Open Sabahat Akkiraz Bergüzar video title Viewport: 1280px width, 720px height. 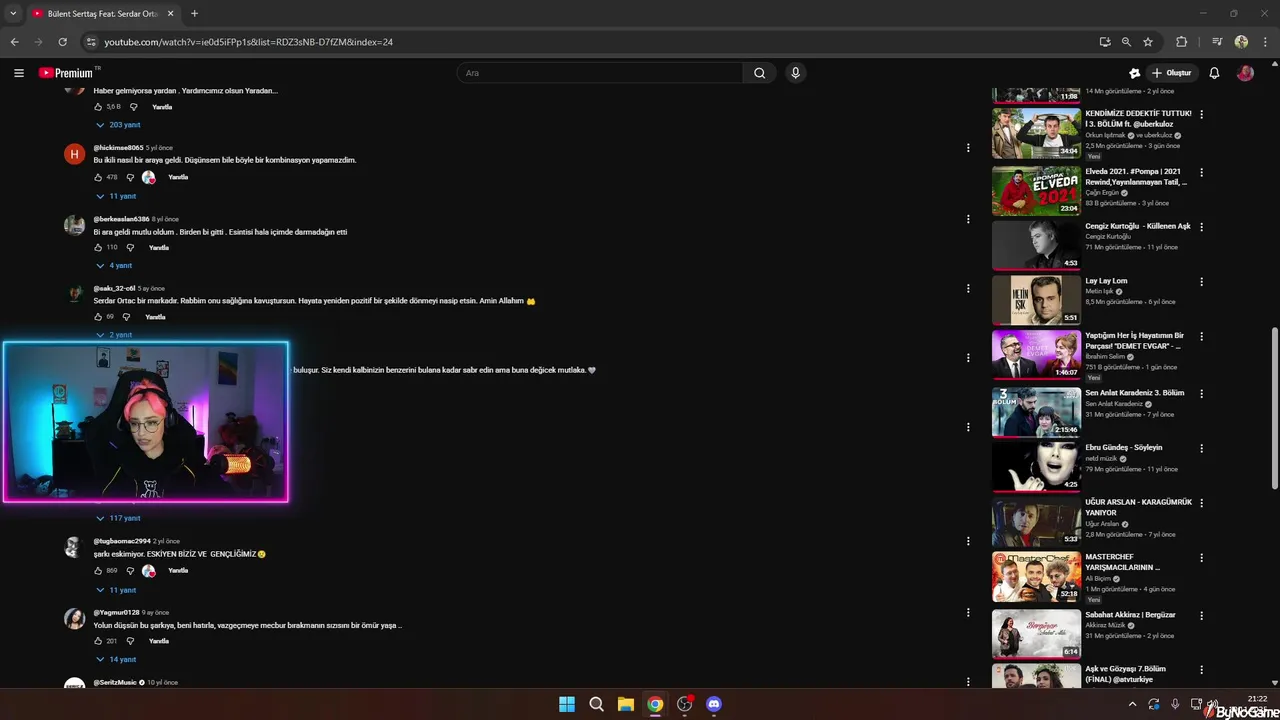[1130, 615]
